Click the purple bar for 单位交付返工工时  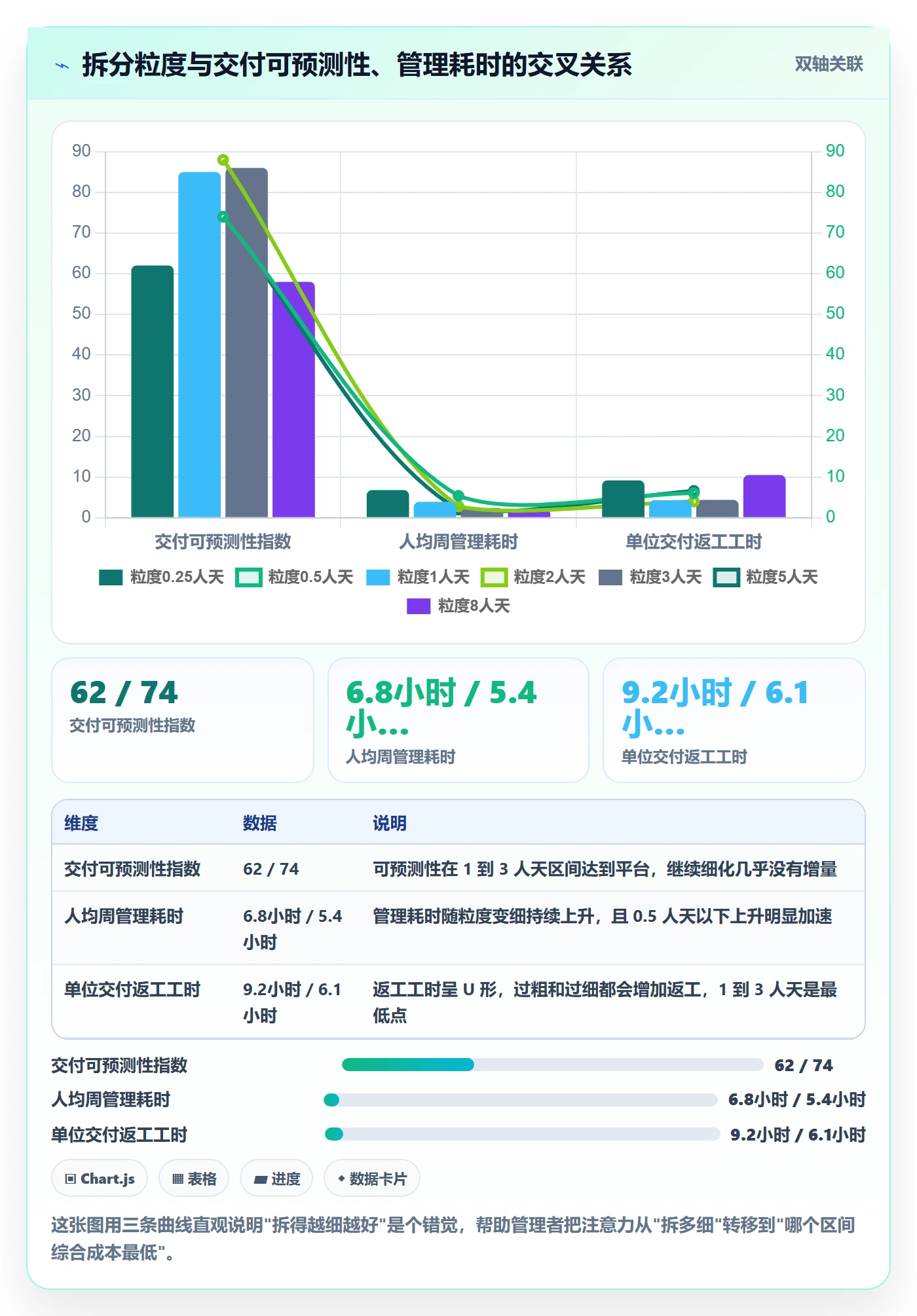coord(764,496)
